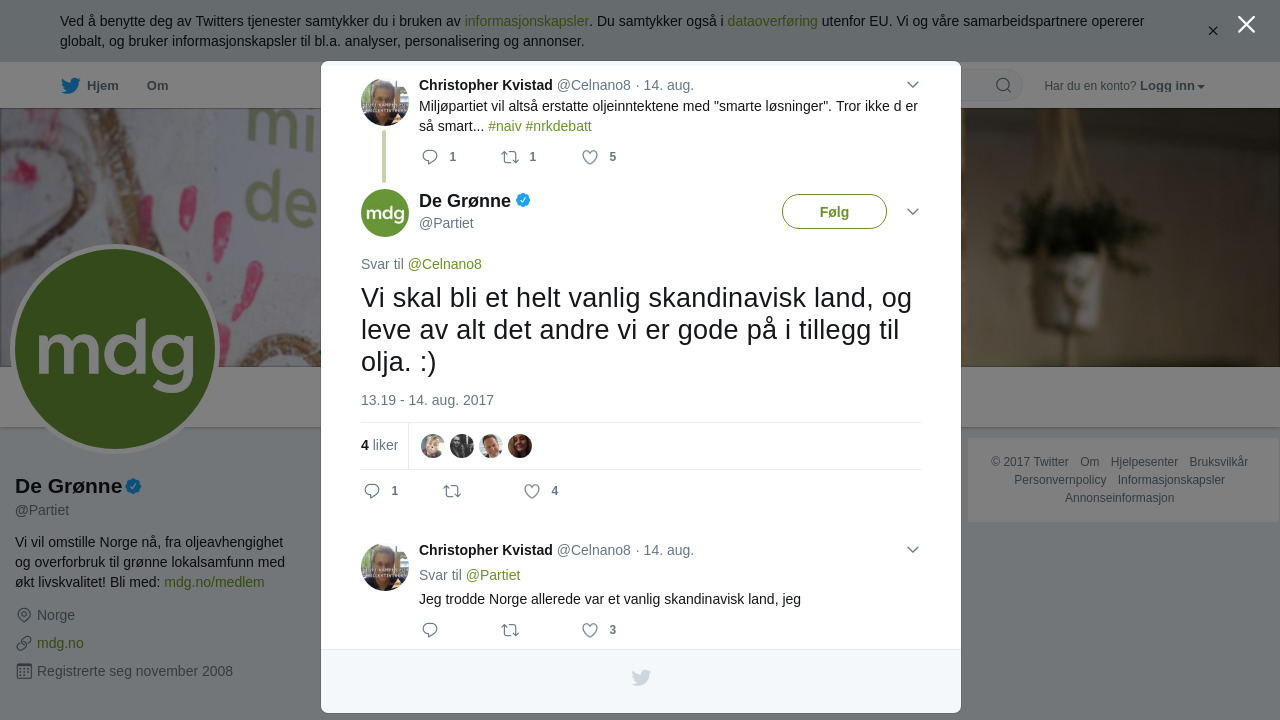Like the tweet with 5 likes
Image resolution: width=1280 pixels, height=720 pixels.
click(590, 157)
